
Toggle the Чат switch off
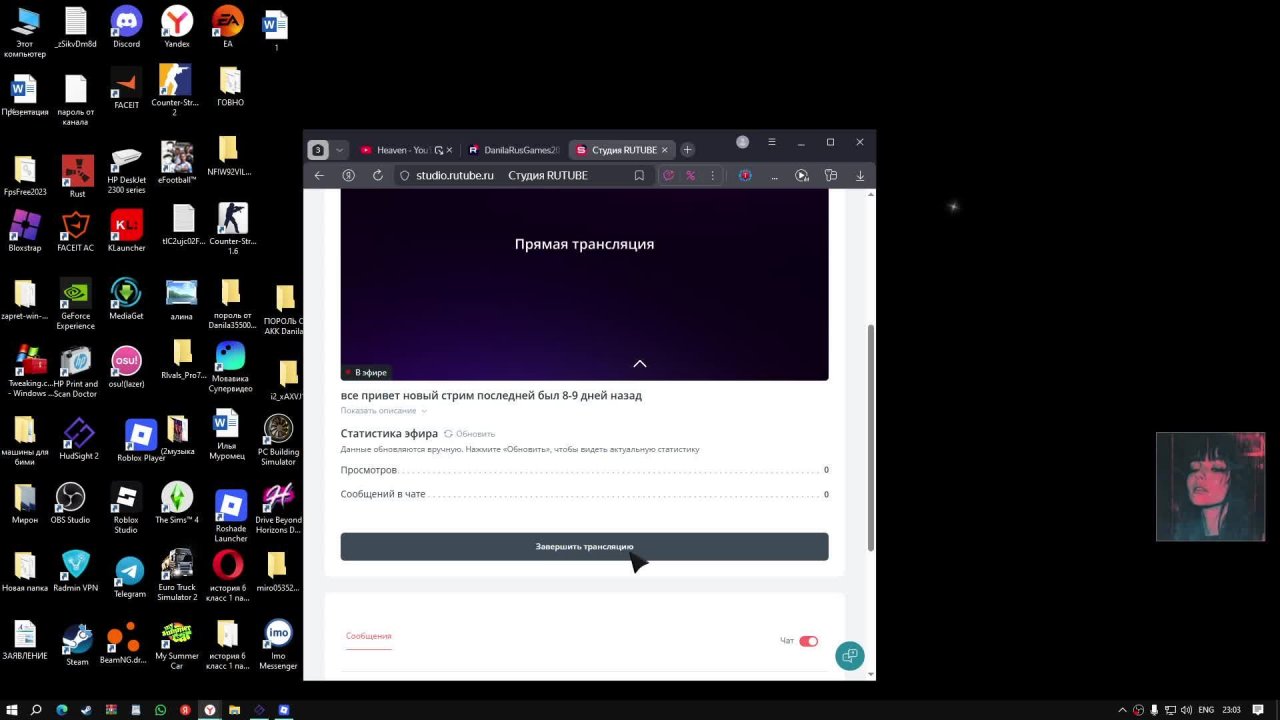(x=808, y=641)
